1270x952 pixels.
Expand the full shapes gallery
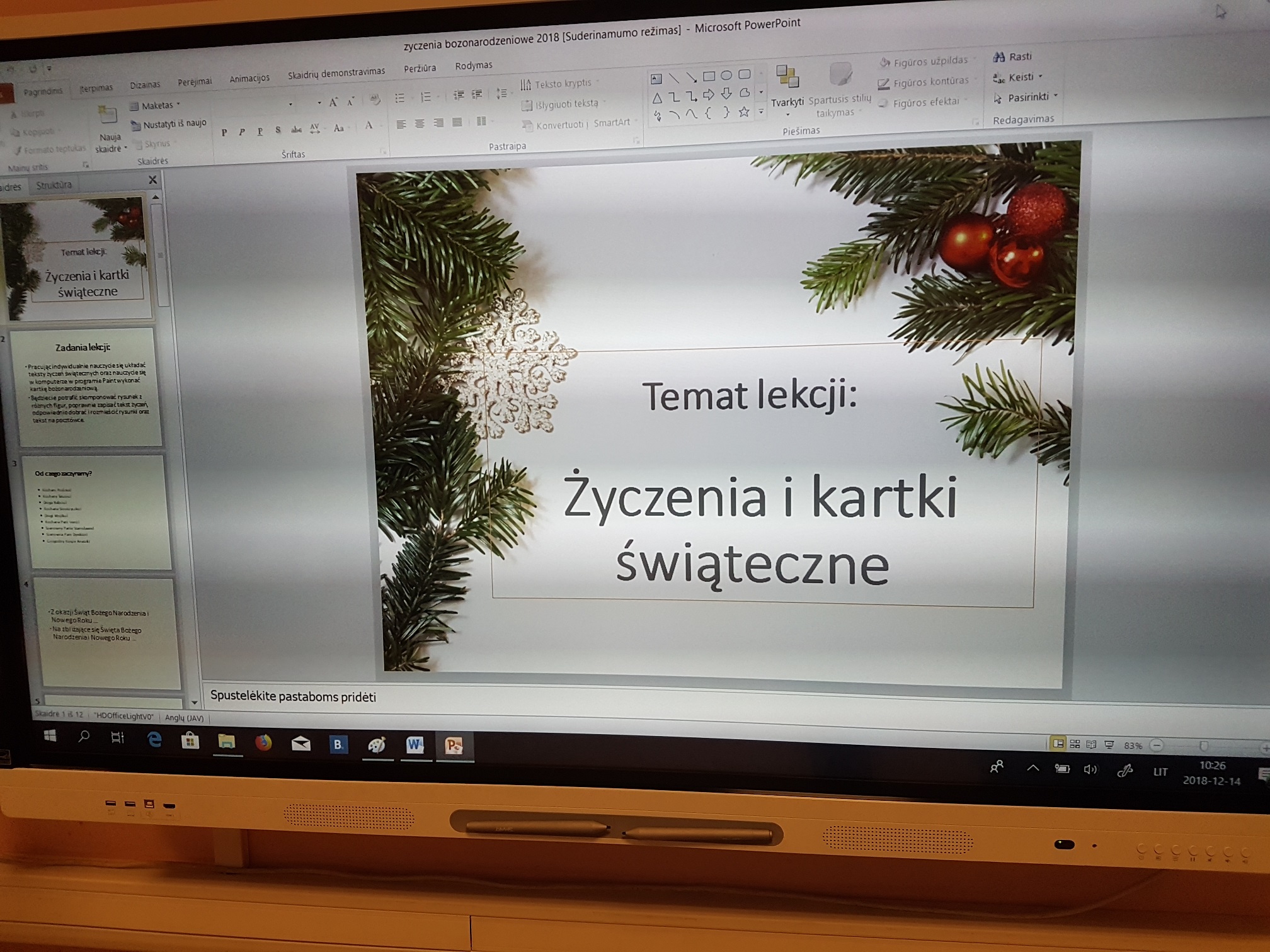[x=761, y=111]
